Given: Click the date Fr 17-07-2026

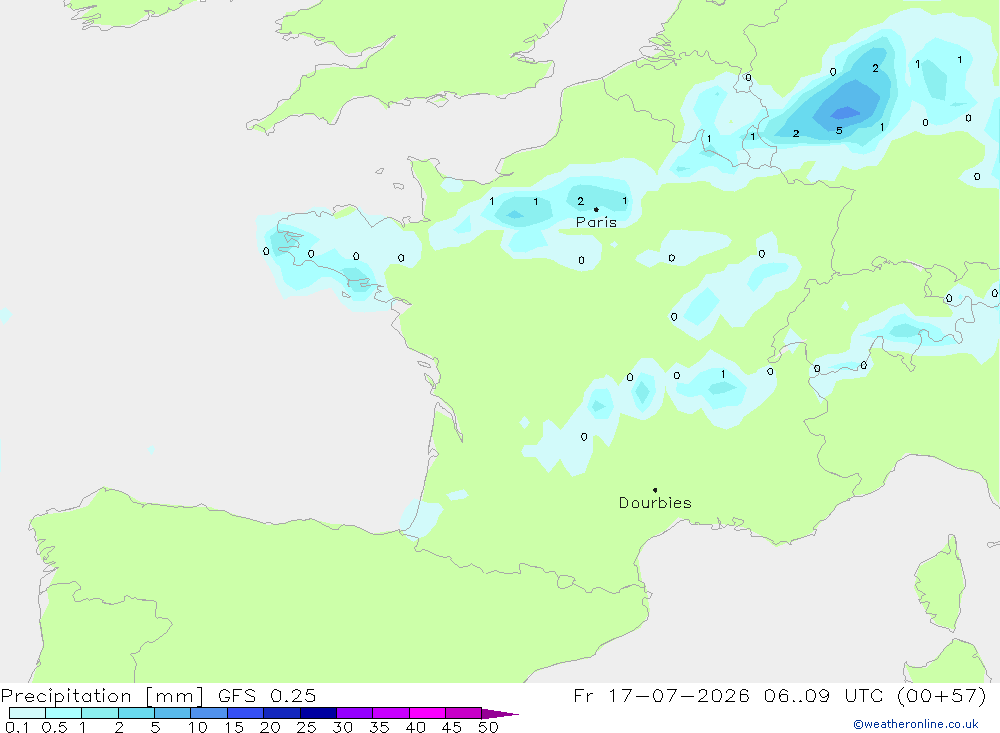Looking at the screenshot, I should click(661, 695).
